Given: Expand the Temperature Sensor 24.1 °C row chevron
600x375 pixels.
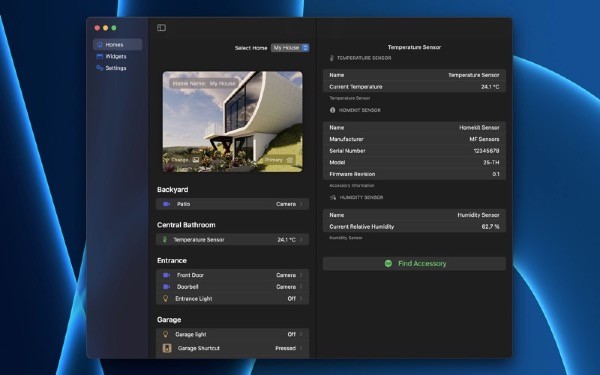Looking at the screenshot, I should coord(301,240).
